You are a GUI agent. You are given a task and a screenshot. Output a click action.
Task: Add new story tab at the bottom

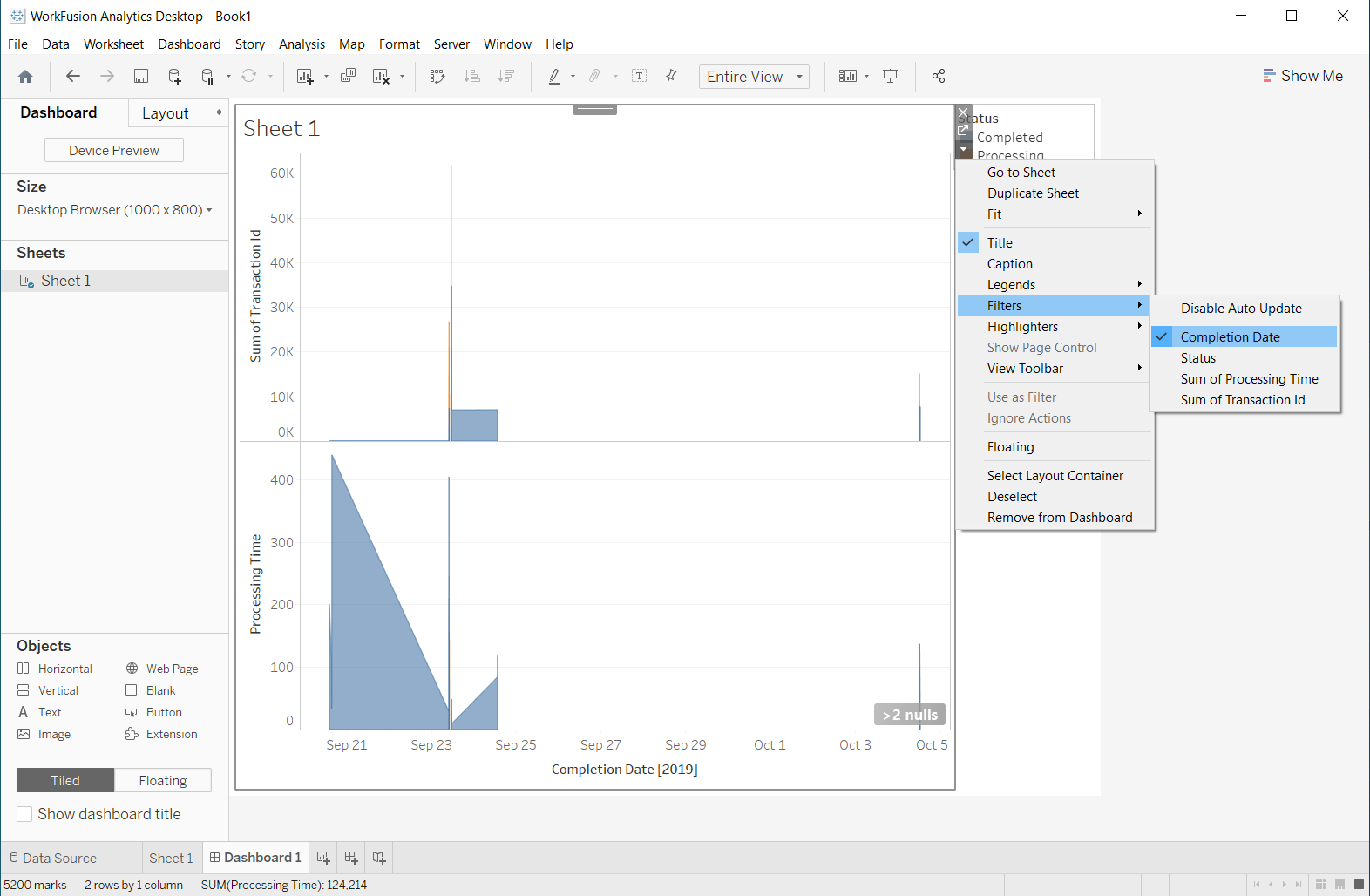tap(379, 858)
